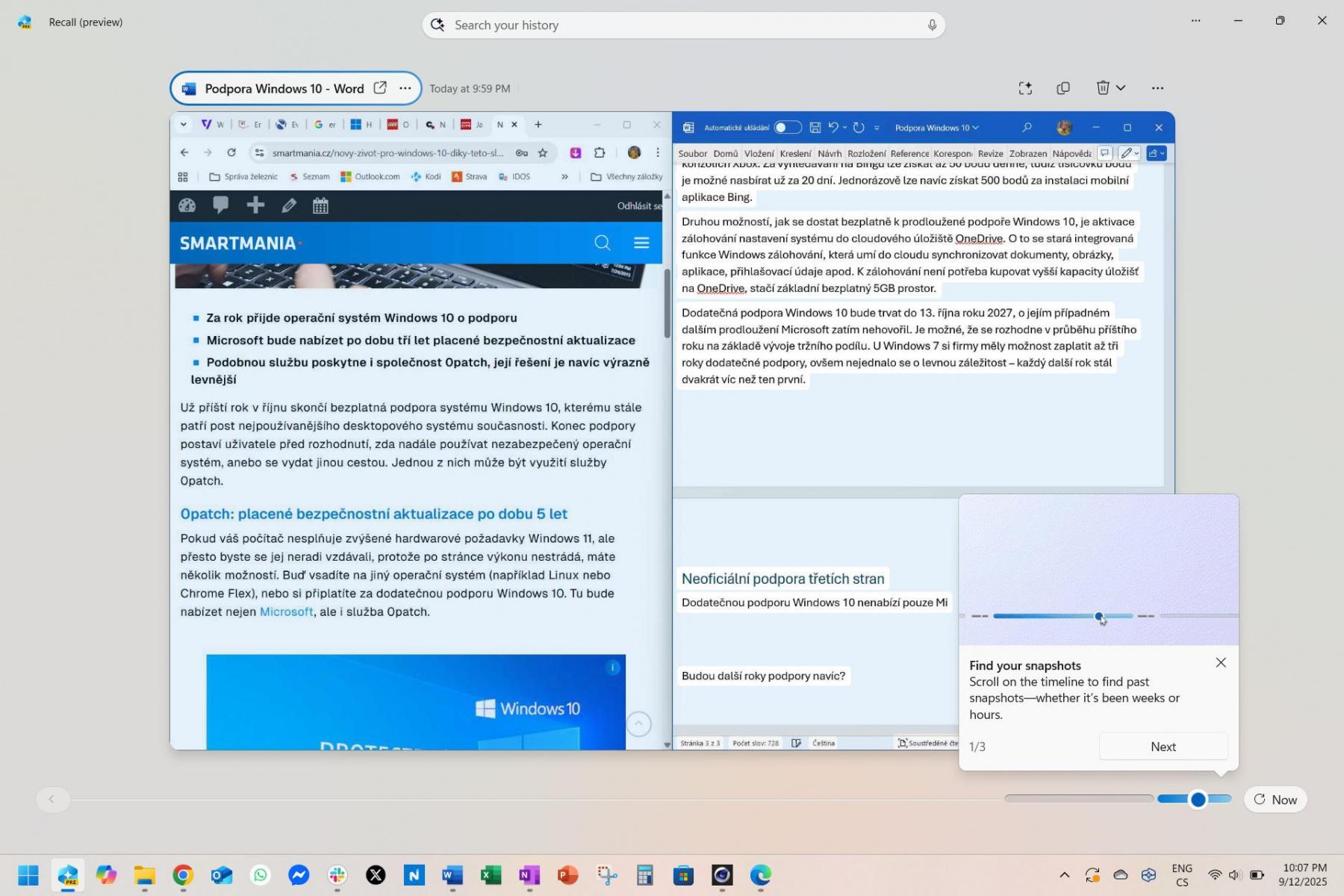Toggle the AutoSave switch in the Word title bar
The width and height of the screenshot is (1344, 896).
[787, 128]
